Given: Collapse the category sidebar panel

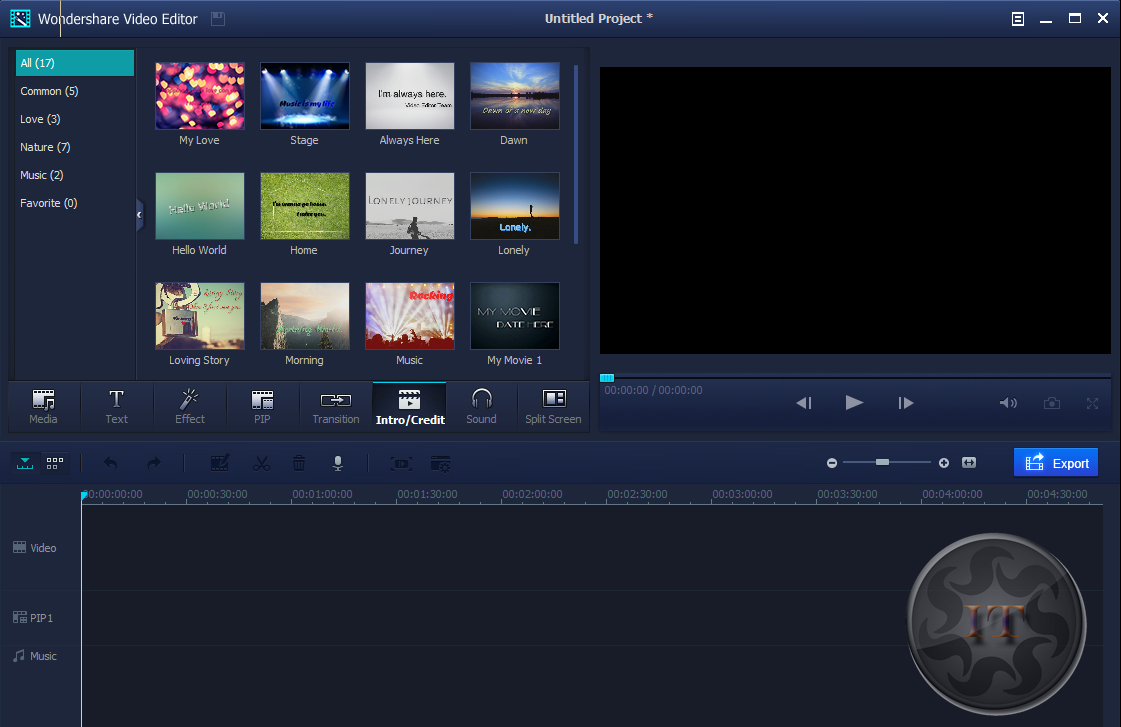Looking at the screenshot, I should click(x=139, y=214).
